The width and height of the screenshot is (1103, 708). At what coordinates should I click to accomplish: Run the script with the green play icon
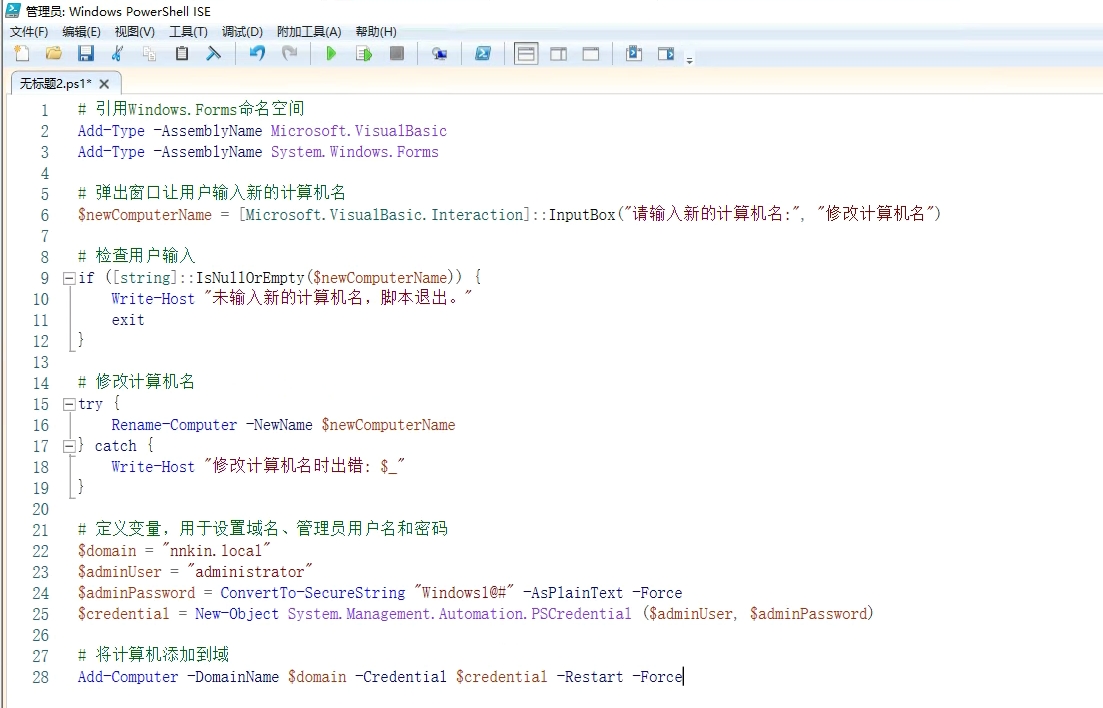pos(332,54)
